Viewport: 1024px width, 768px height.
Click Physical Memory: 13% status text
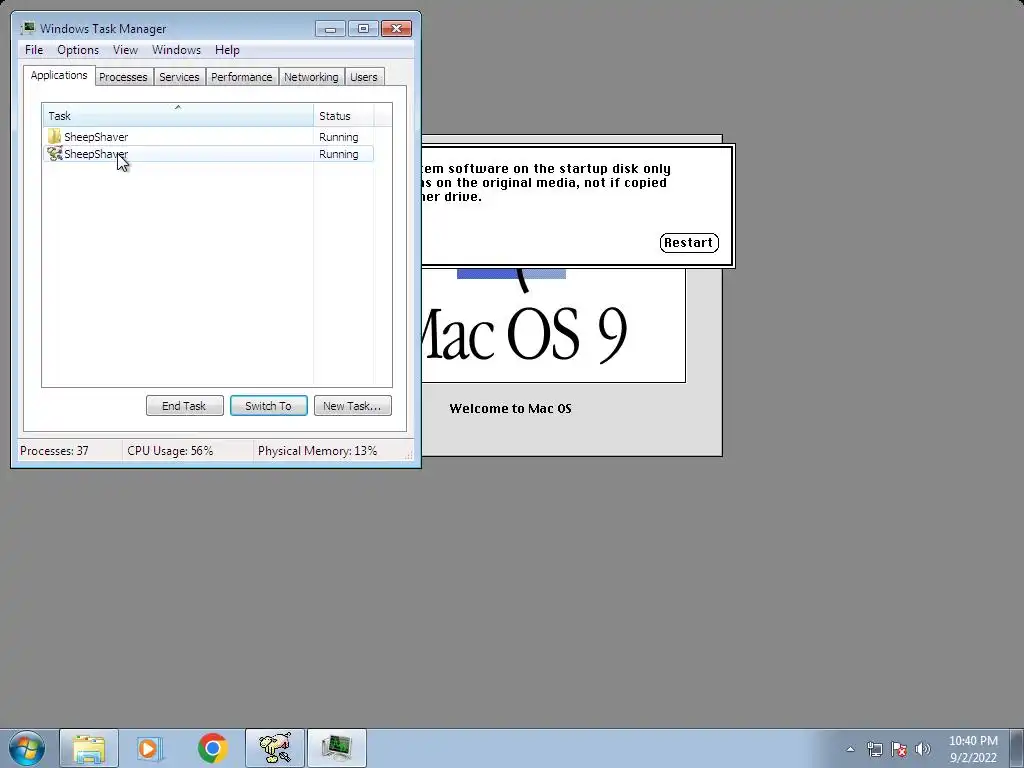click(317, 451)
